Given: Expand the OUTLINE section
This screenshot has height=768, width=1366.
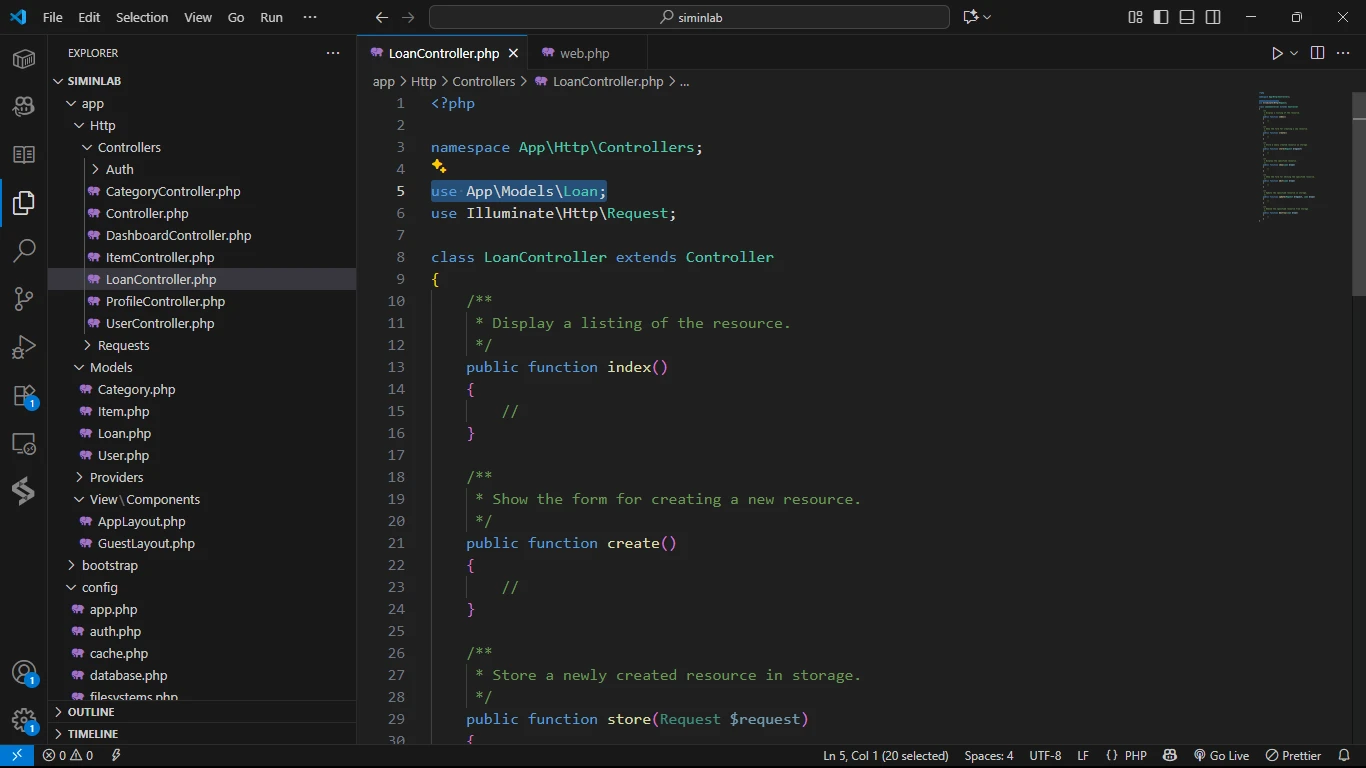Looking at the screenshot, I should (x=91, y=712).
